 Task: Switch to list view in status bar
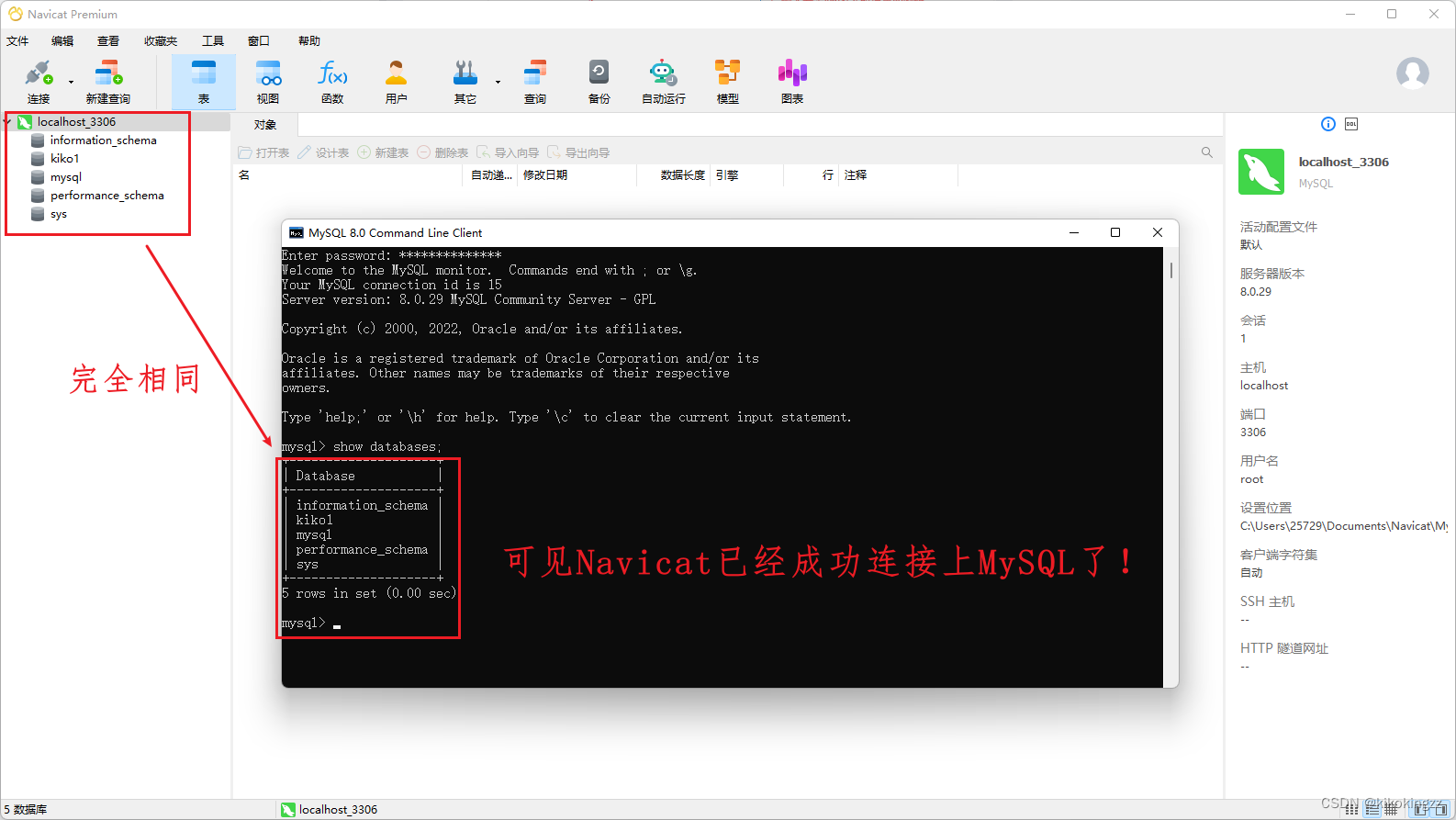tap(1351, 810)
